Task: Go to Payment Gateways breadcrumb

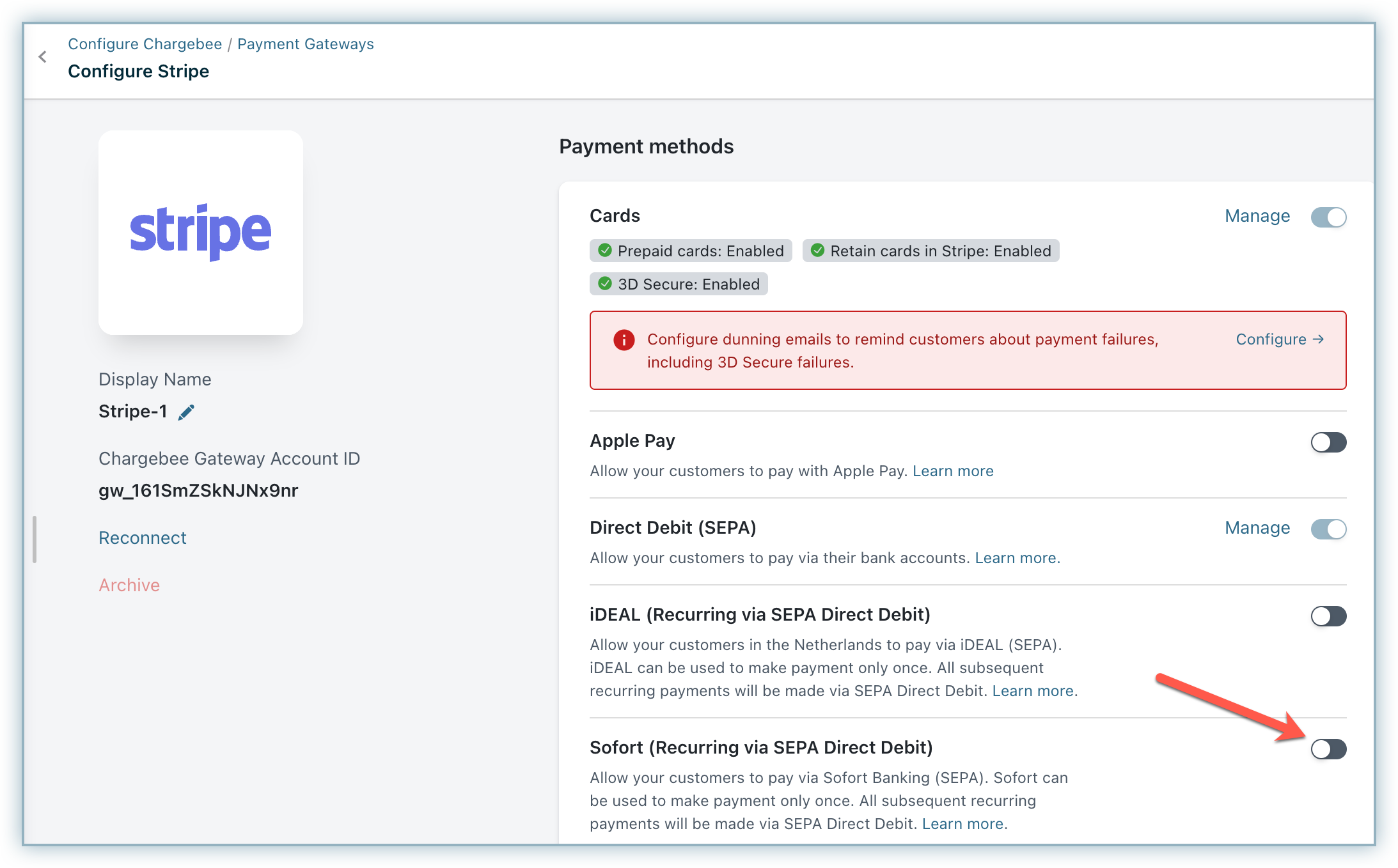Action: 305,44
